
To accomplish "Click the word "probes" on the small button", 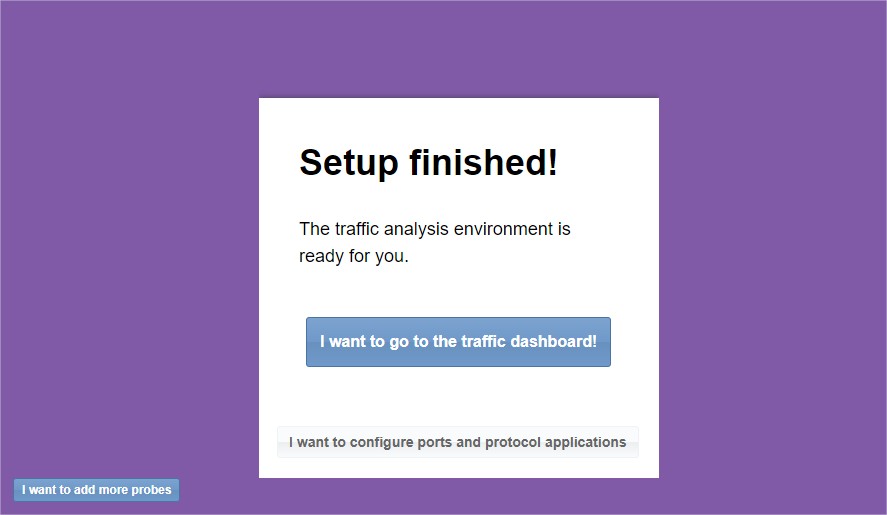I will [151, 490].
